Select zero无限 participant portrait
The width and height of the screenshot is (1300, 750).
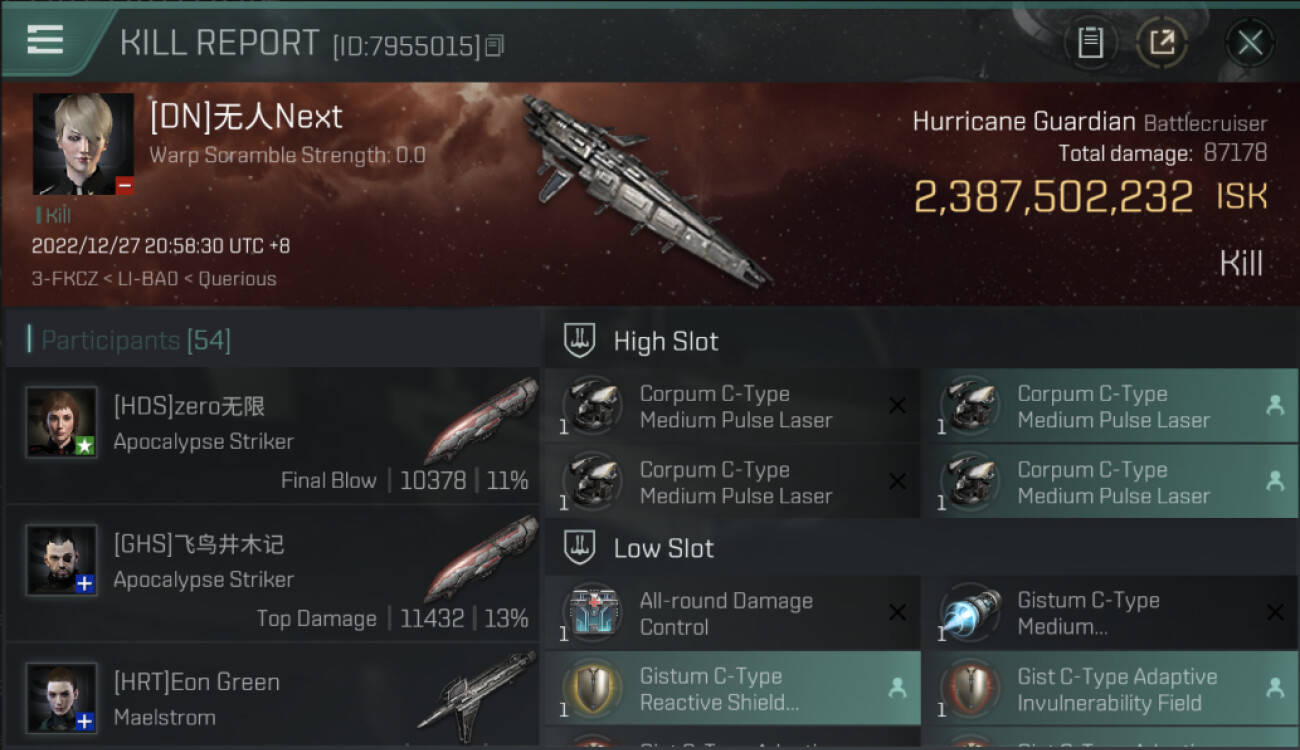62,423
